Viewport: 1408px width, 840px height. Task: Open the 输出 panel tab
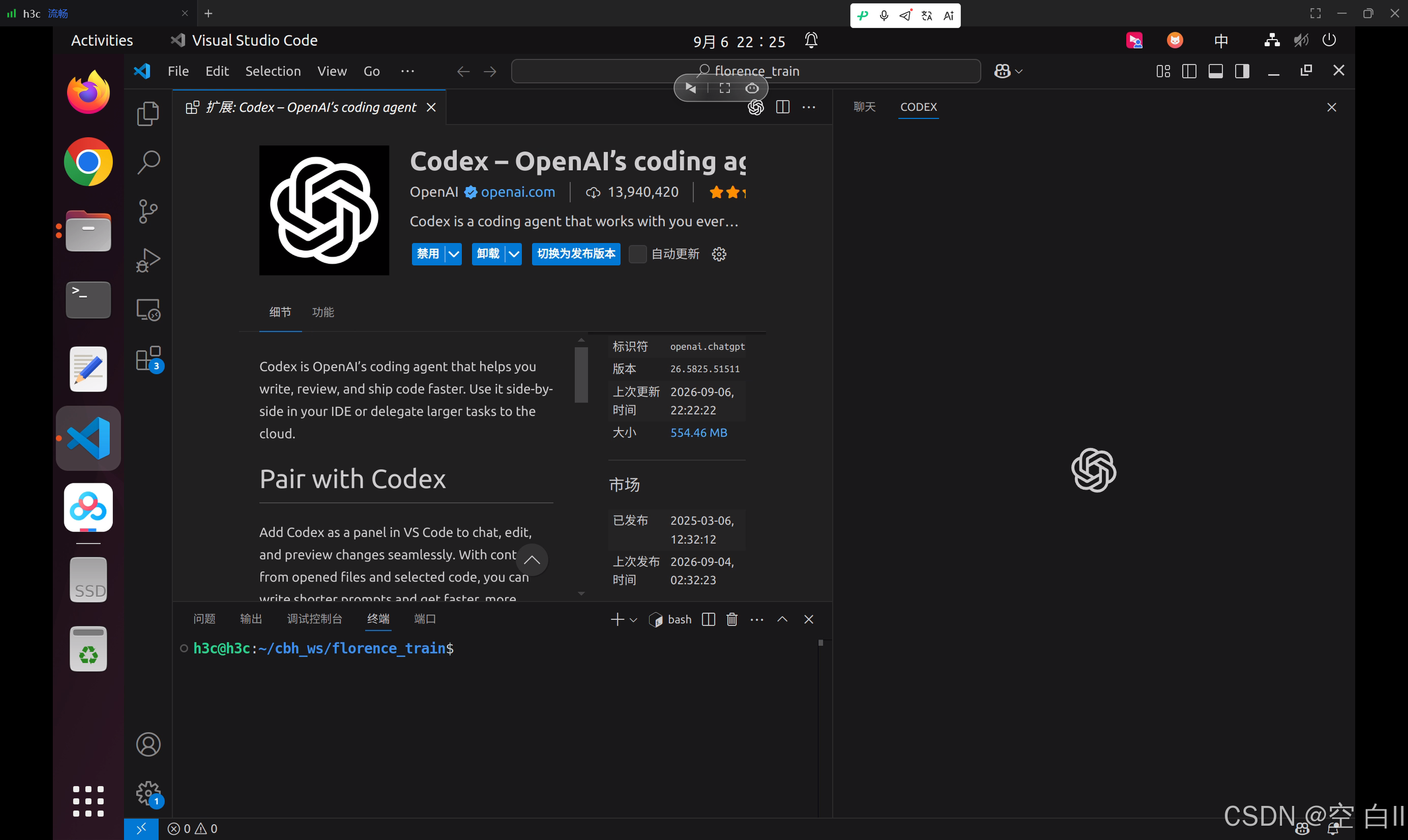click(x=251, y=618)
